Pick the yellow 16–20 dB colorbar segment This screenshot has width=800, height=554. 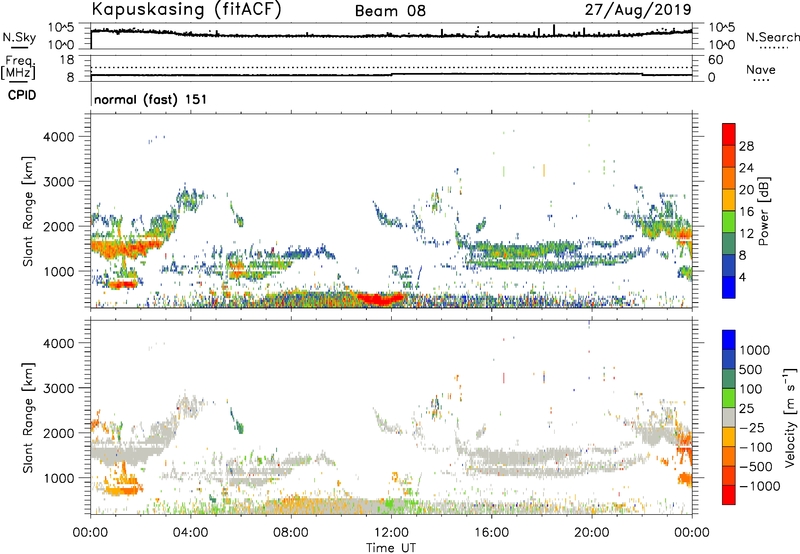729,200
